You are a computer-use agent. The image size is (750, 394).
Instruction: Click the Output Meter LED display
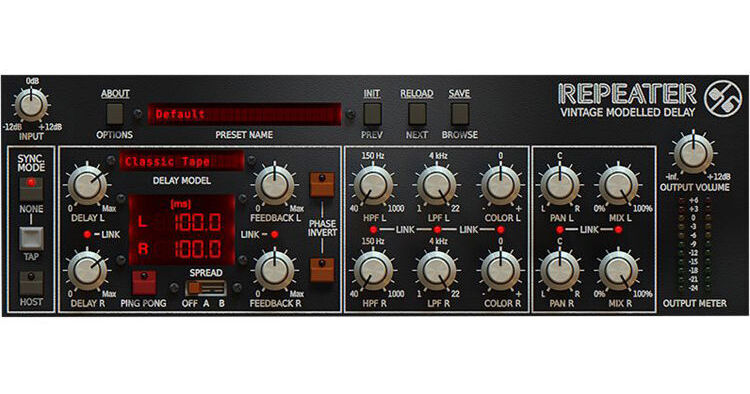click(694, 244)
